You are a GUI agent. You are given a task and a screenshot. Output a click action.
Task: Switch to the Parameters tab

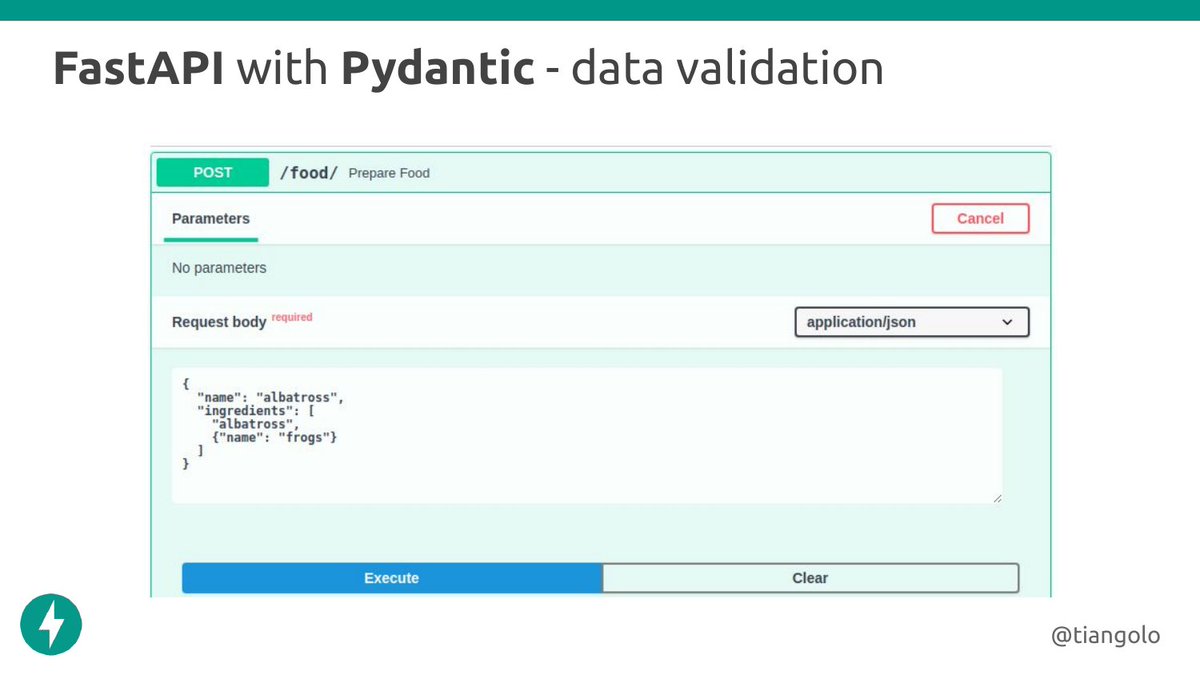211,218
